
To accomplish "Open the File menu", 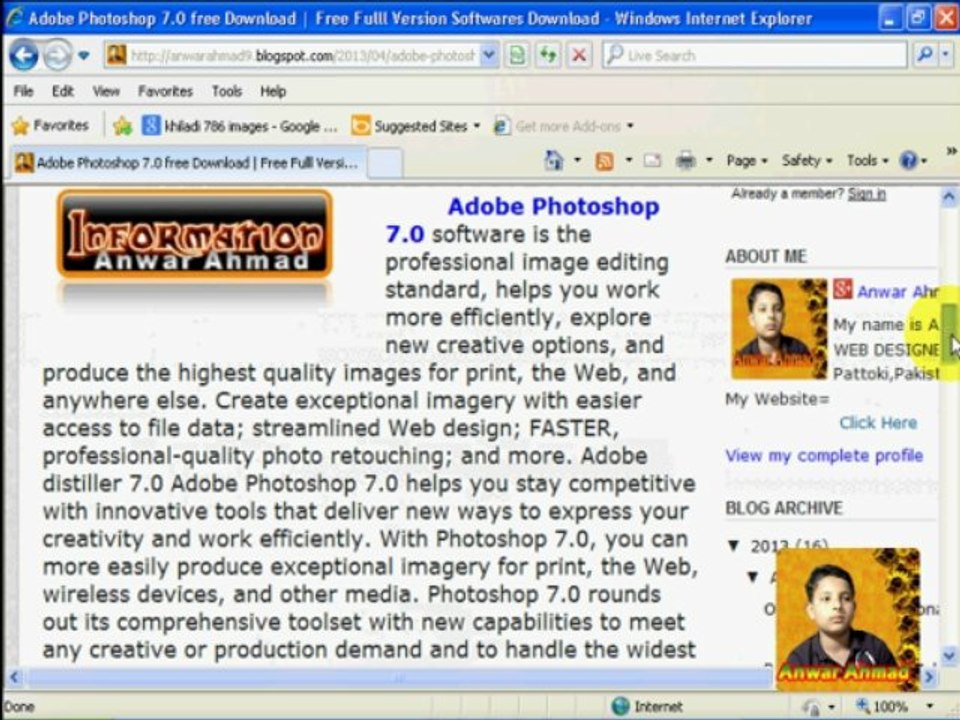I will point(23,91).
